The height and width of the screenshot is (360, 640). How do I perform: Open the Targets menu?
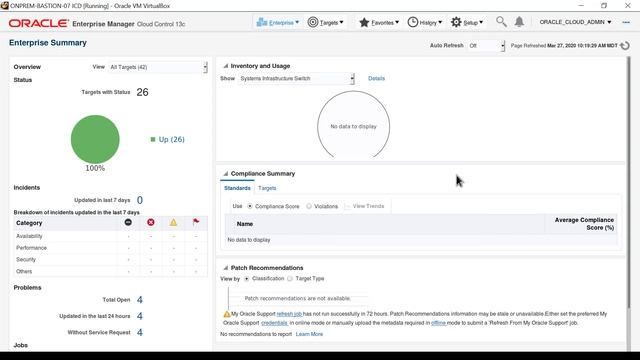coord(325,22)
